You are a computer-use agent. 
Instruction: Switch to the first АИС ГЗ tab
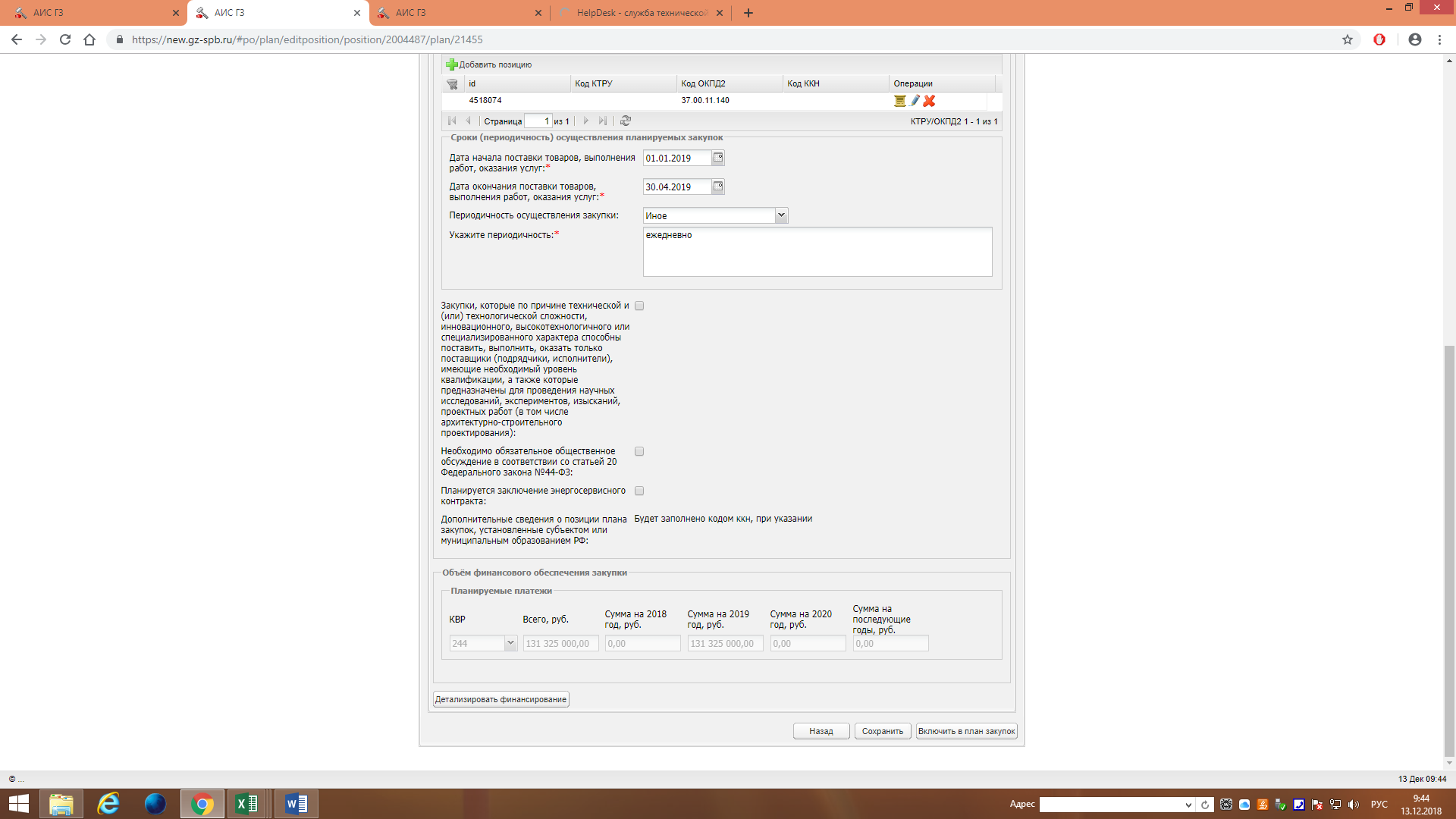click(91, 13)
